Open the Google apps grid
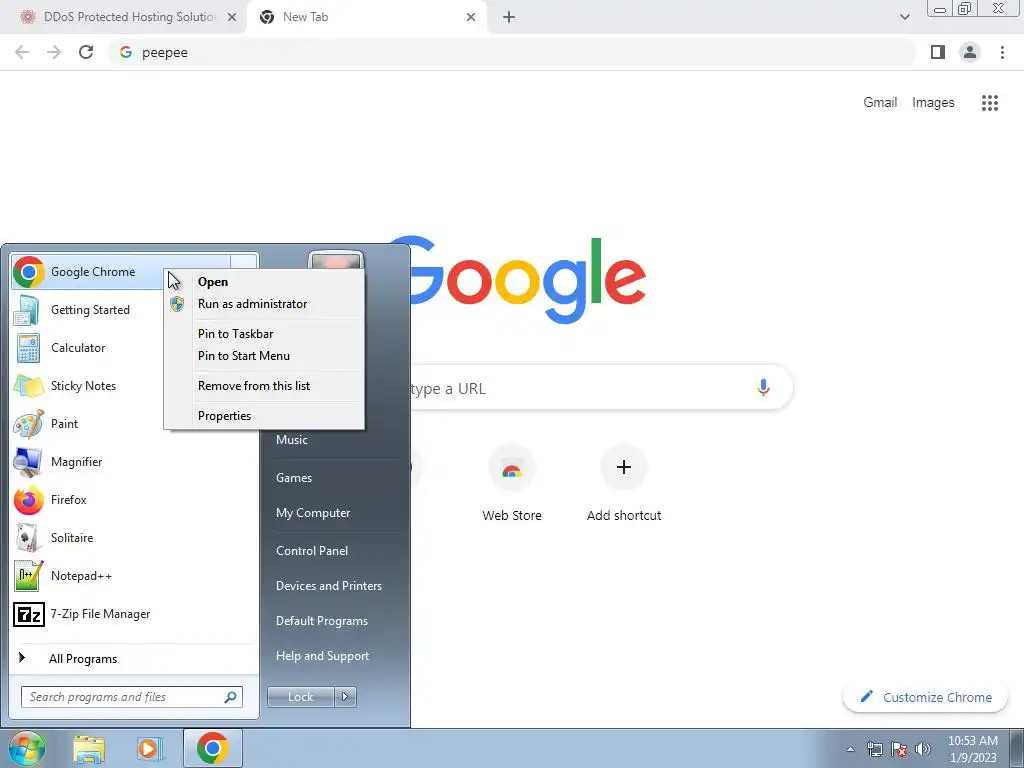The image size is (1024, 768). pyautogui.click(x=990, y=103)
